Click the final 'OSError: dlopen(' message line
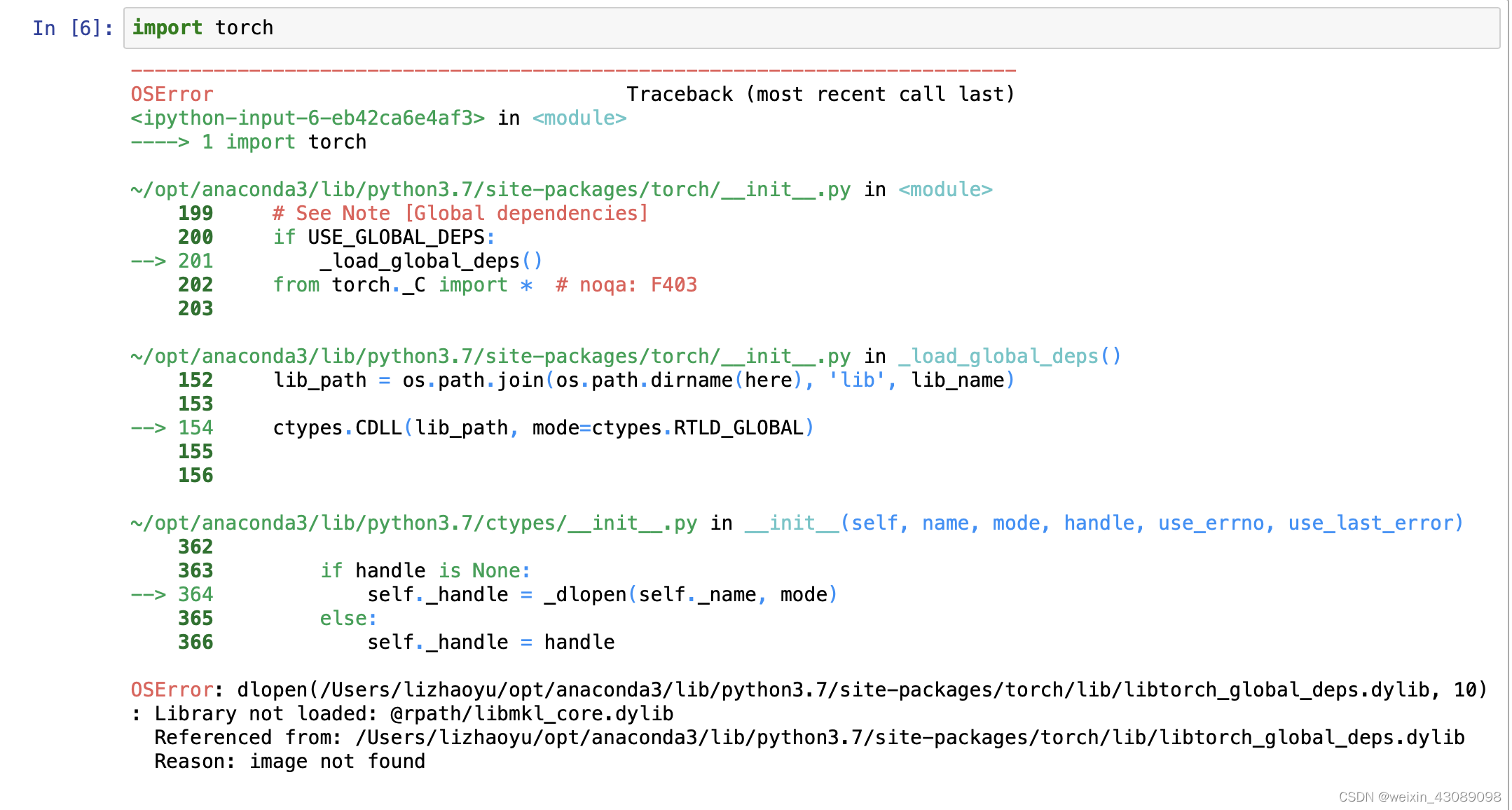The image size is (1512, 810). tap(809, 689)
